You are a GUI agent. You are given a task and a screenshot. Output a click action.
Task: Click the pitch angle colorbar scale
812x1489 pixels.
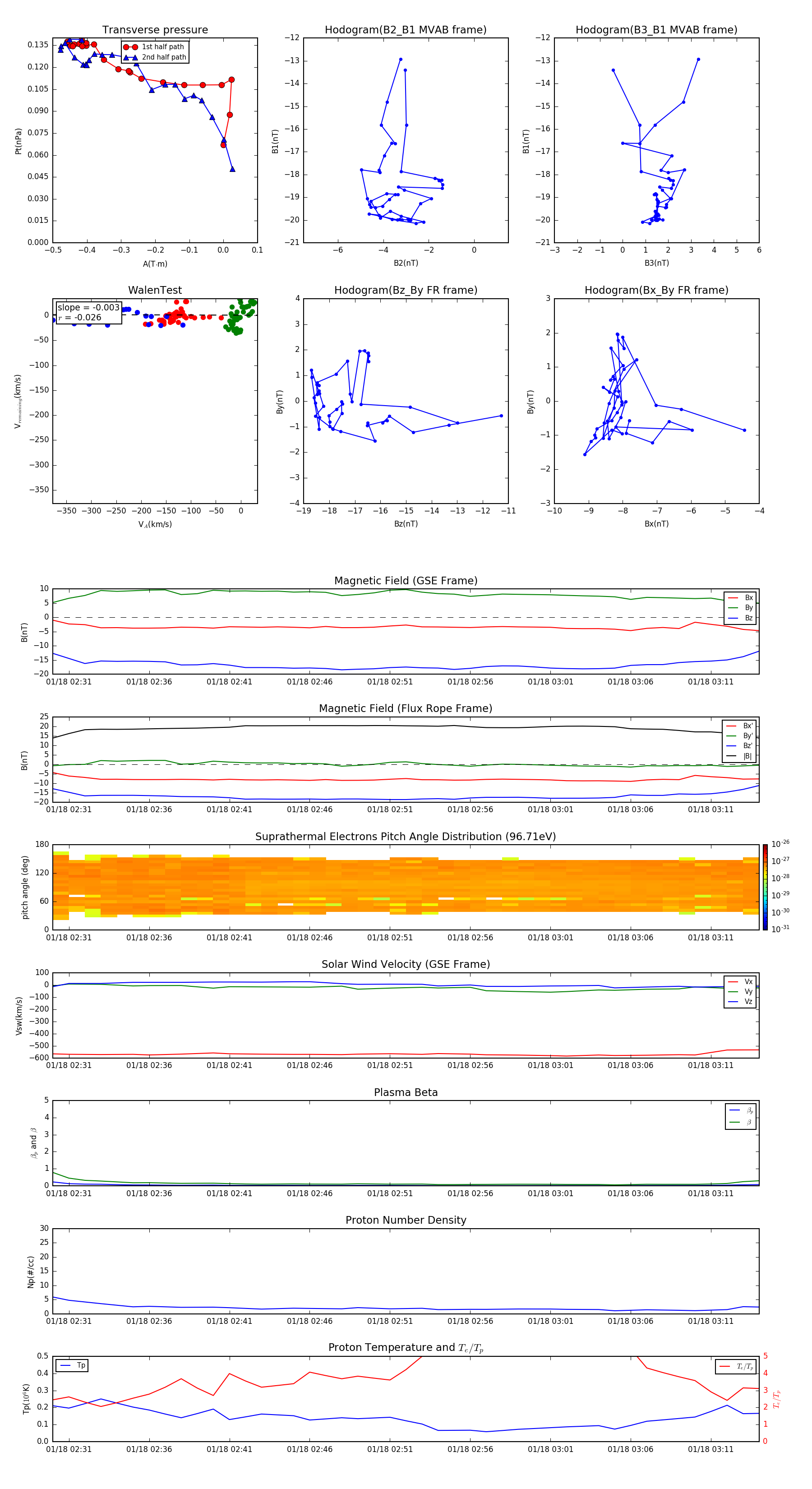point(765,887)
